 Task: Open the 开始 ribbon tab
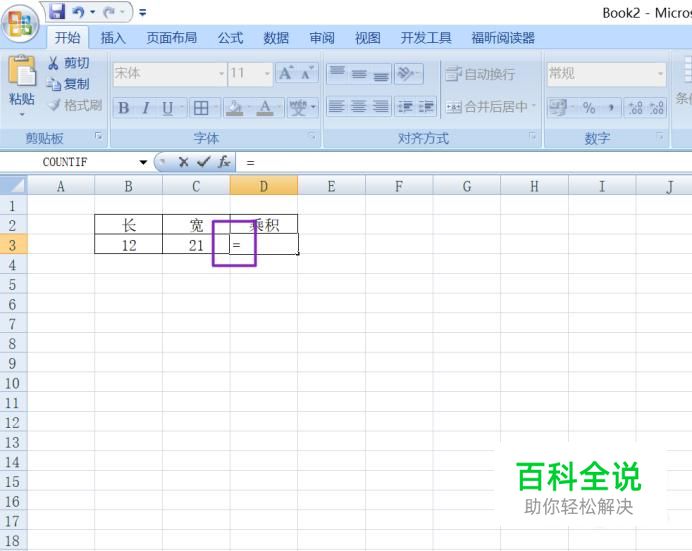tap(68, 38)
